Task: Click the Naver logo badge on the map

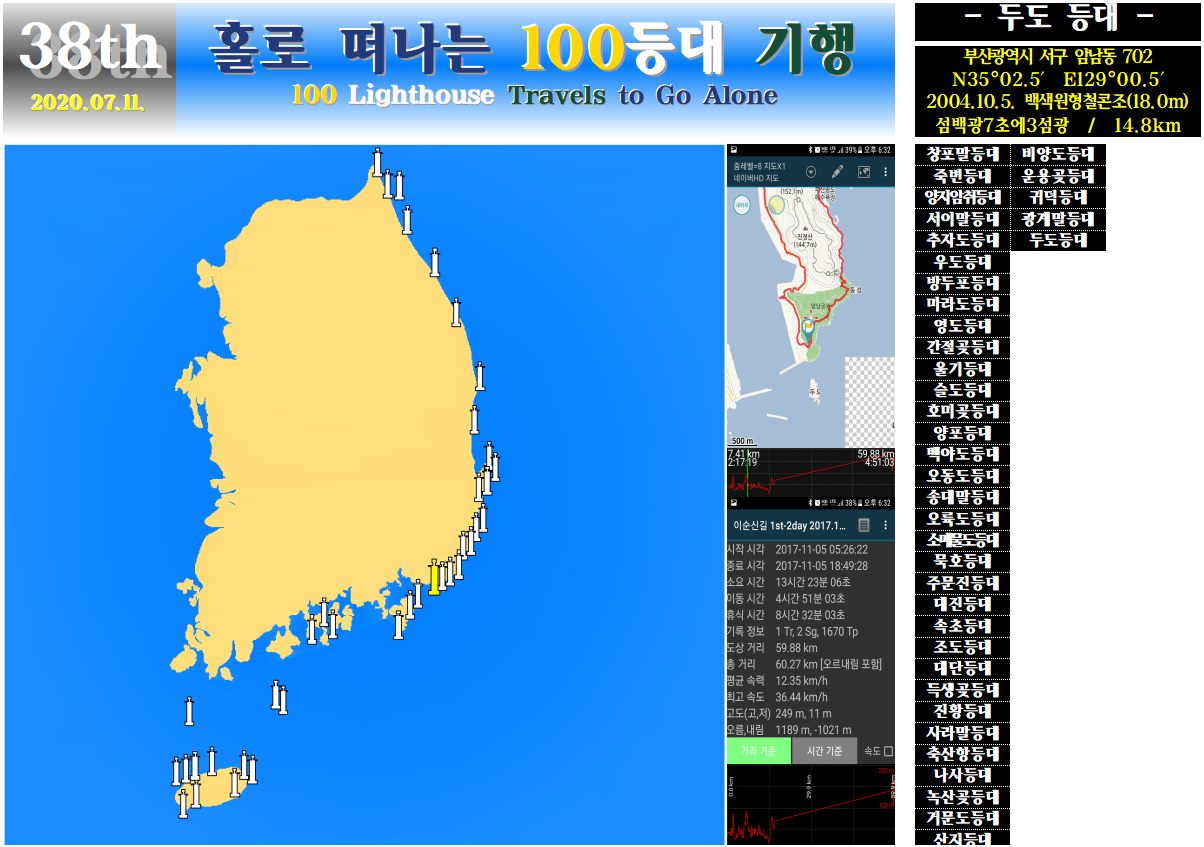Action: (x=742, y=203)
